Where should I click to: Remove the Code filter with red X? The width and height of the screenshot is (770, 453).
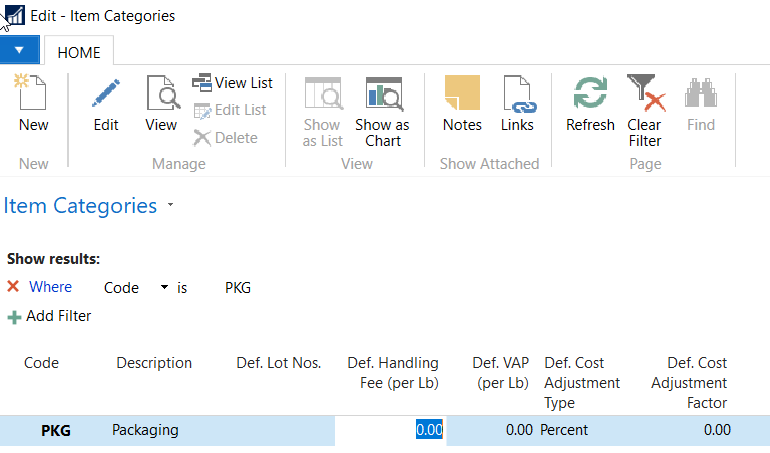click(x=13, y=287)
